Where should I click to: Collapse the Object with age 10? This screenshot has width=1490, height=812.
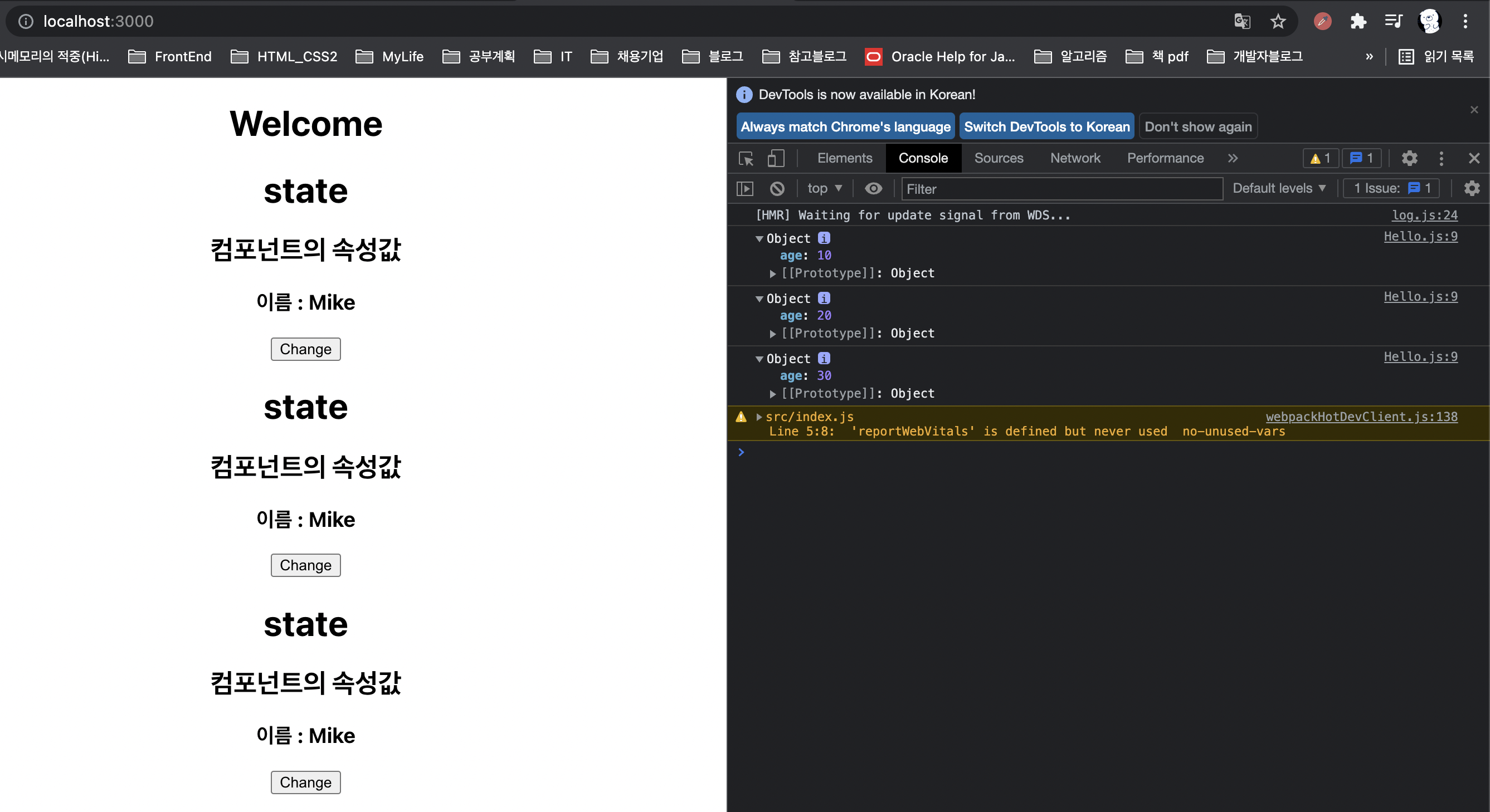759,239
